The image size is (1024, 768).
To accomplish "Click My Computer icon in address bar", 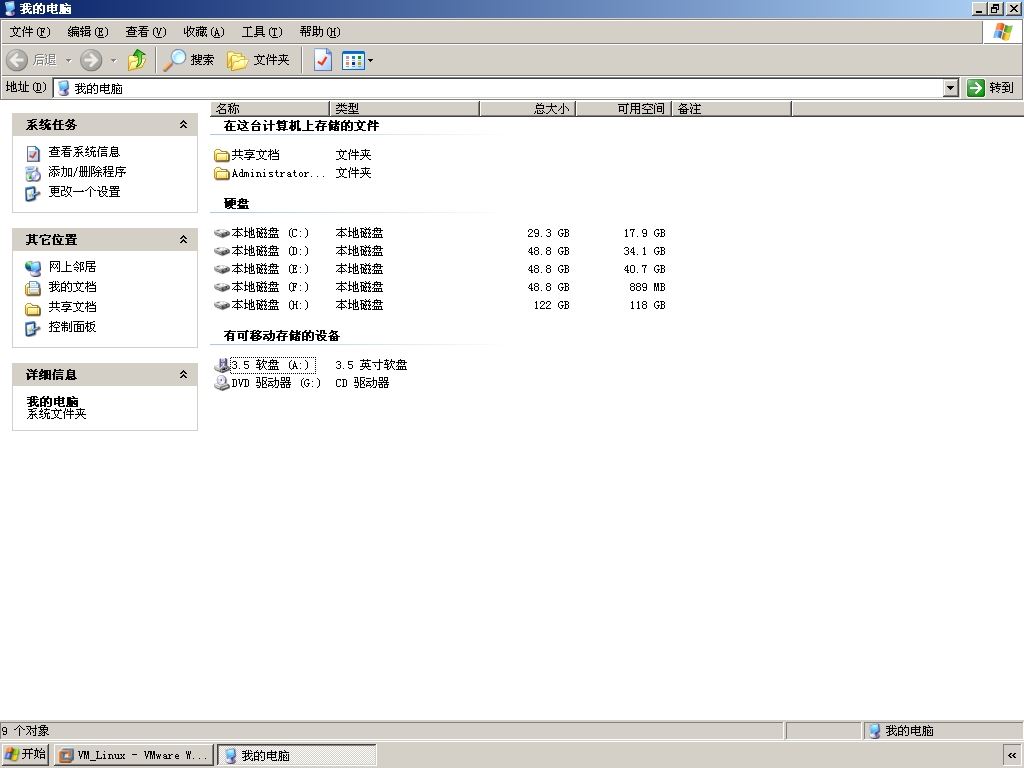I will [x=63, y=88].
